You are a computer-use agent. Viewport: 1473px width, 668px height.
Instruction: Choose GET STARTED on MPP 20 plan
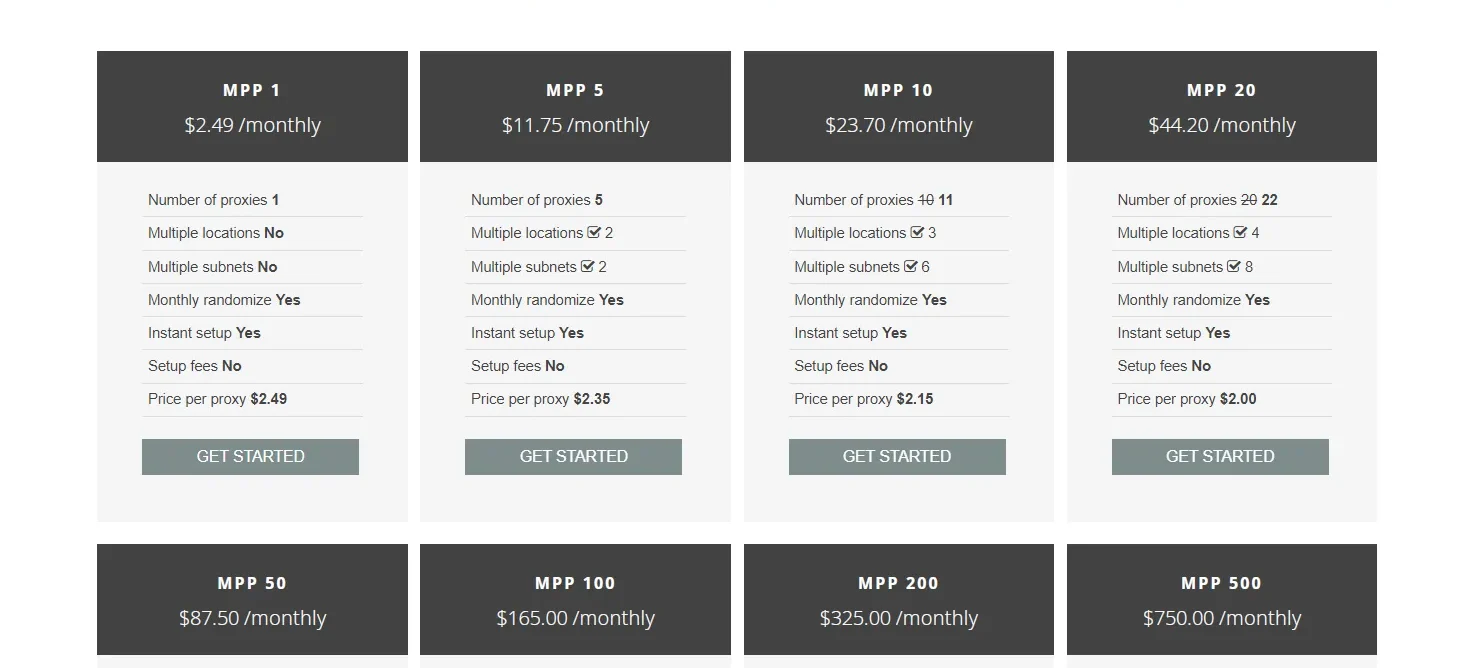click(x=1220, y=456)
